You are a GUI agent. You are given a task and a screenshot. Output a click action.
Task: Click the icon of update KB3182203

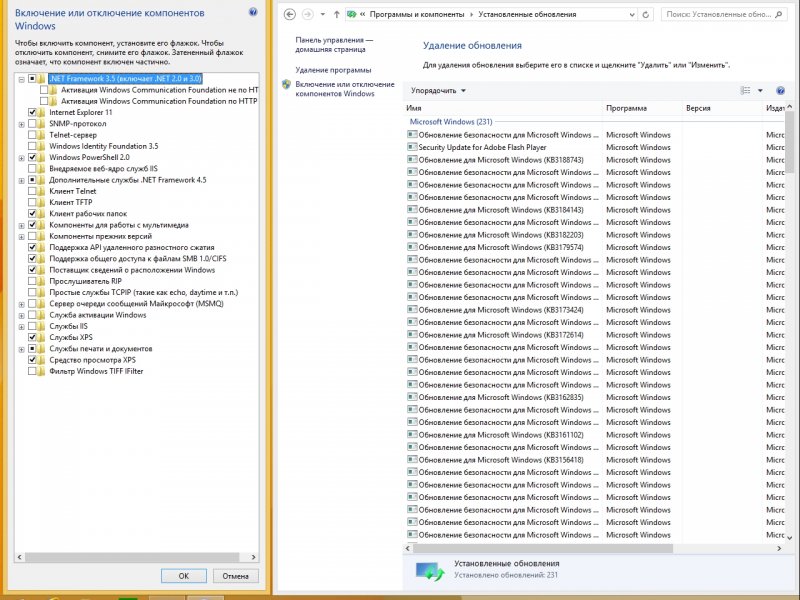coord(412,235)
